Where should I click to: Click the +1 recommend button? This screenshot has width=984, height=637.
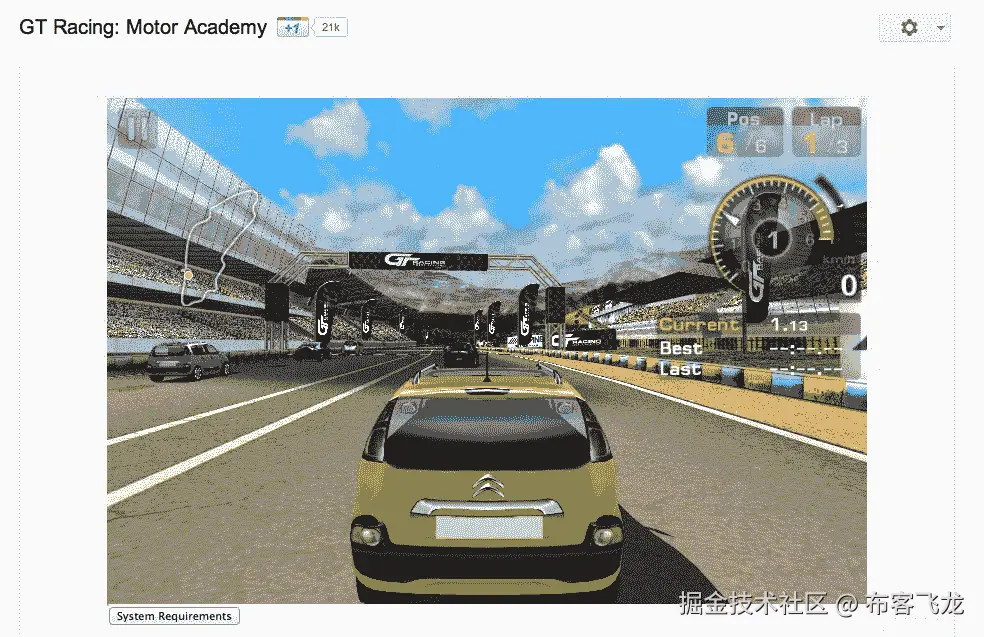pyautogui.click(x=292, y=28)
